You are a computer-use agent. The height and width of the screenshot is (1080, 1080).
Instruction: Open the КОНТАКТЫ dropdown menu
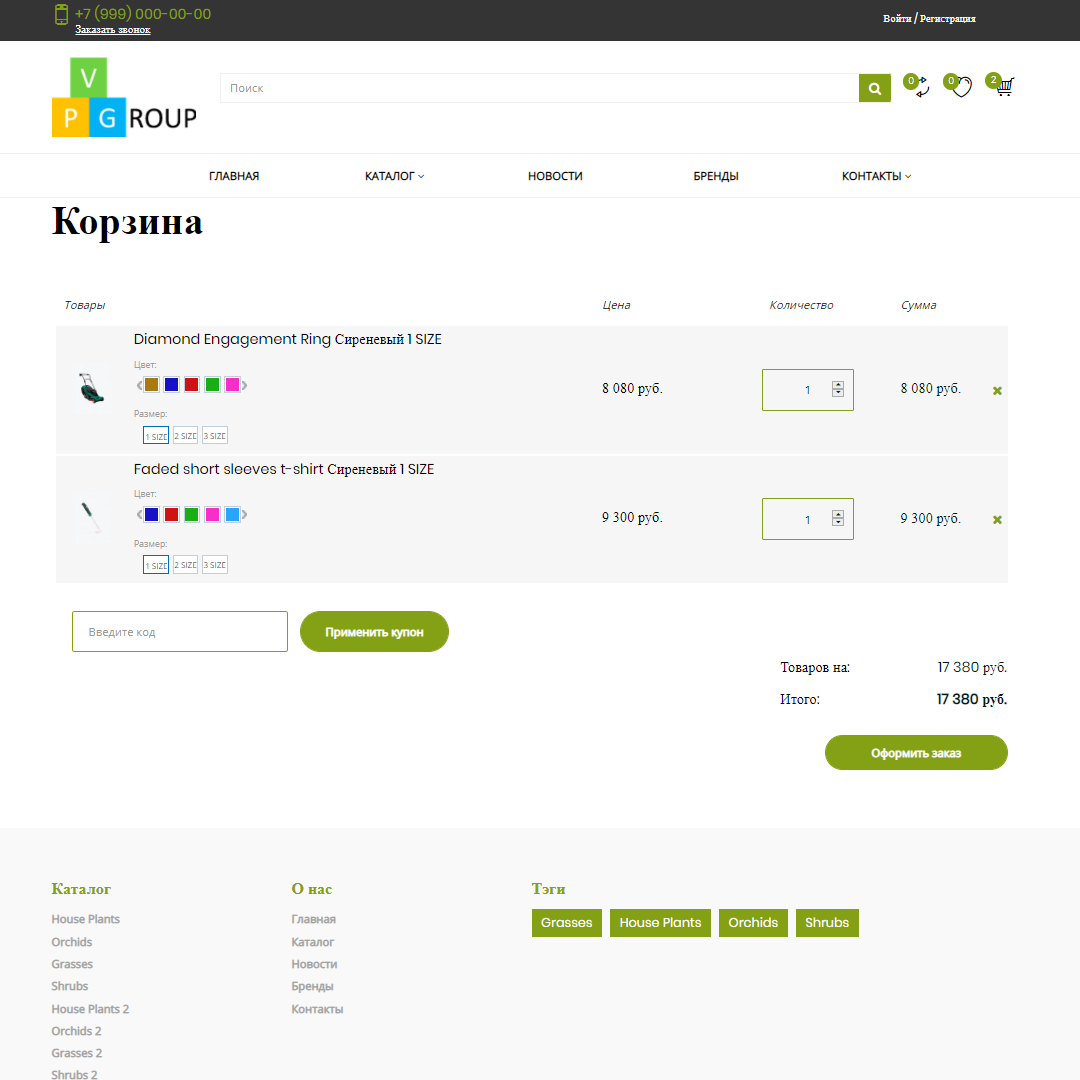[x=876, y=175]
